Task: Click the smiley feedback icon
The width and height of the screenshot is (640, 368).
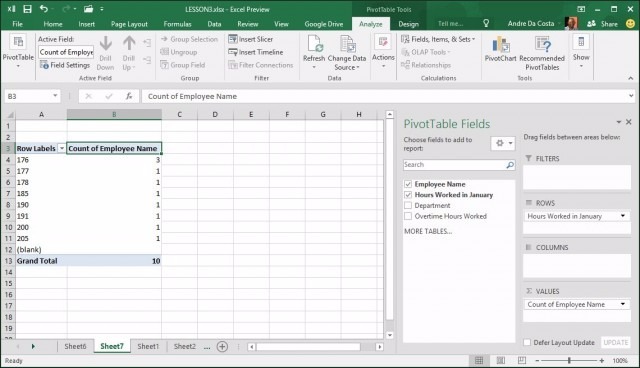Action: pos(630,24)
